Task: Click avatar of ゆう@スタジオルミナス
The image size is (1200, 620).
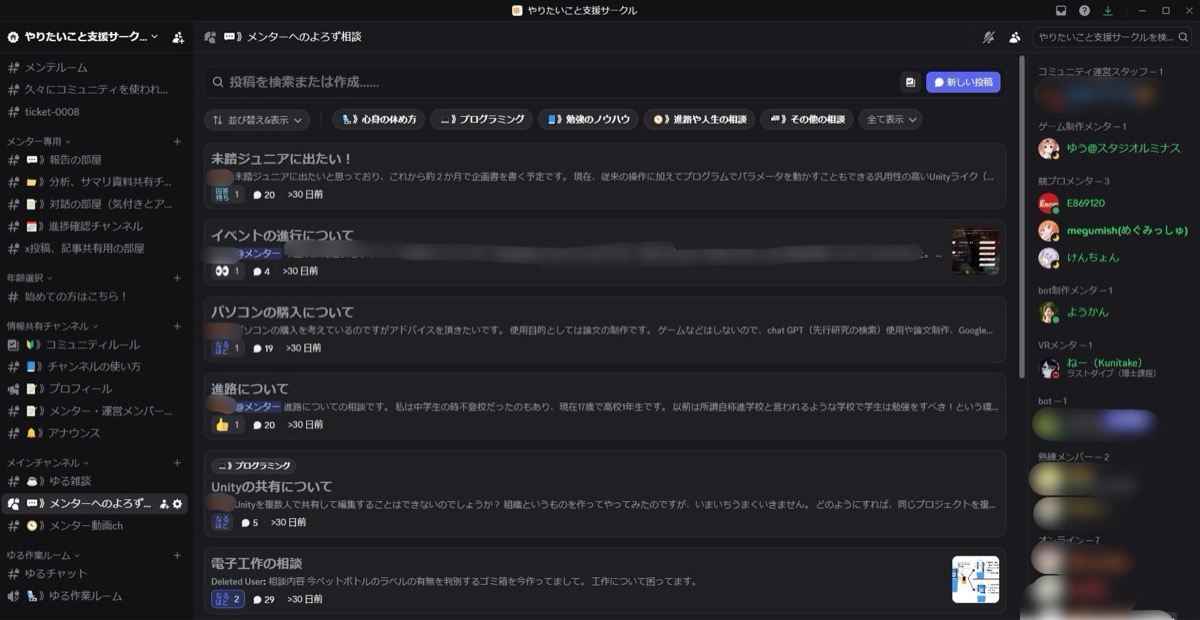Action: coord(1048,148)
